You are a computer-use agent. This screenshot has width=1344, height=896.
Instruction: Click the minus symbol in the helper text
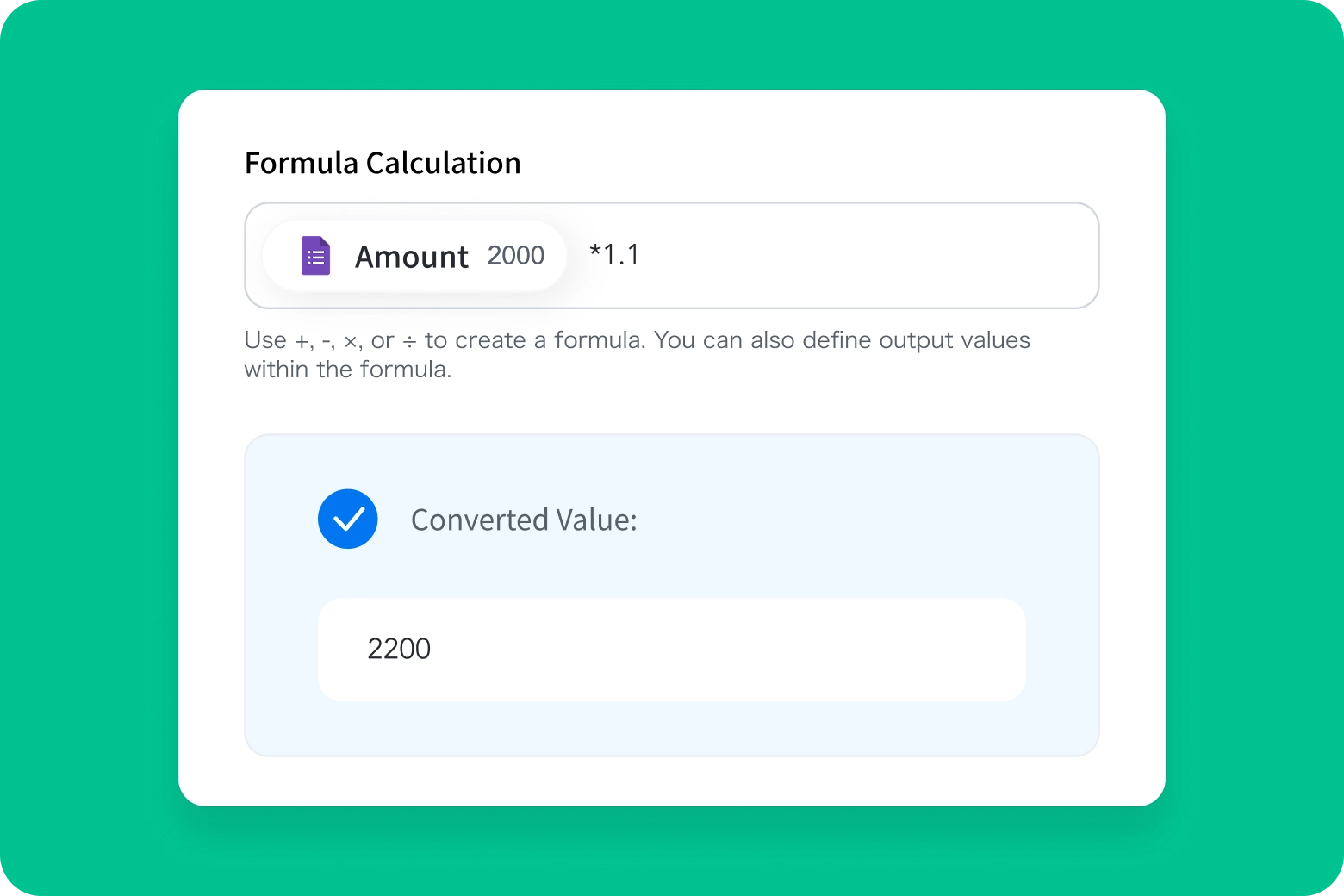327,342
